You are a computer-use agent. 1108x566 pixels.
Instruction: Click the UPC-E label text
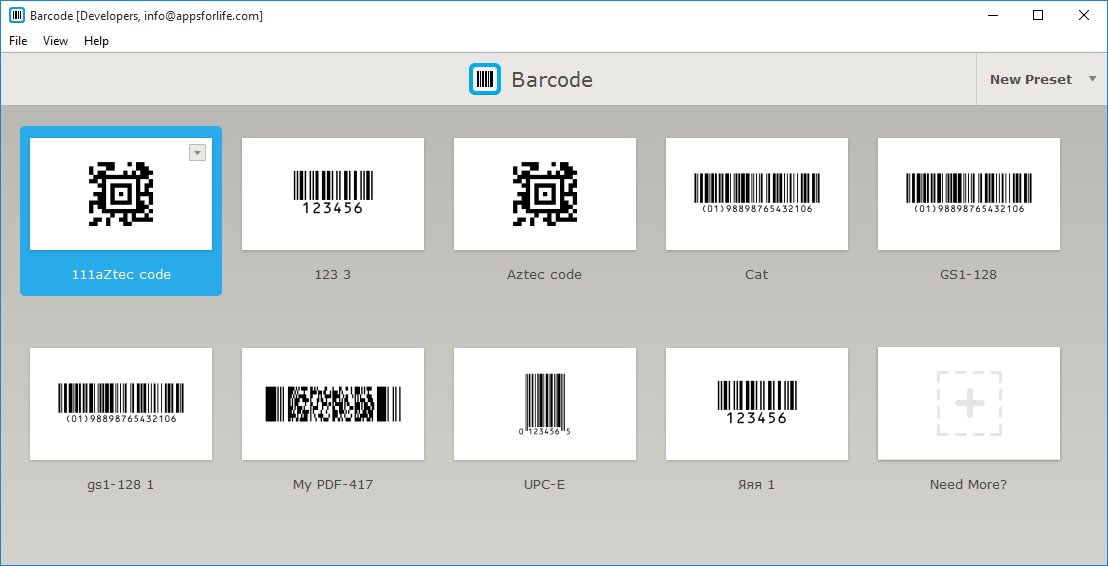[x=545, y=485]
